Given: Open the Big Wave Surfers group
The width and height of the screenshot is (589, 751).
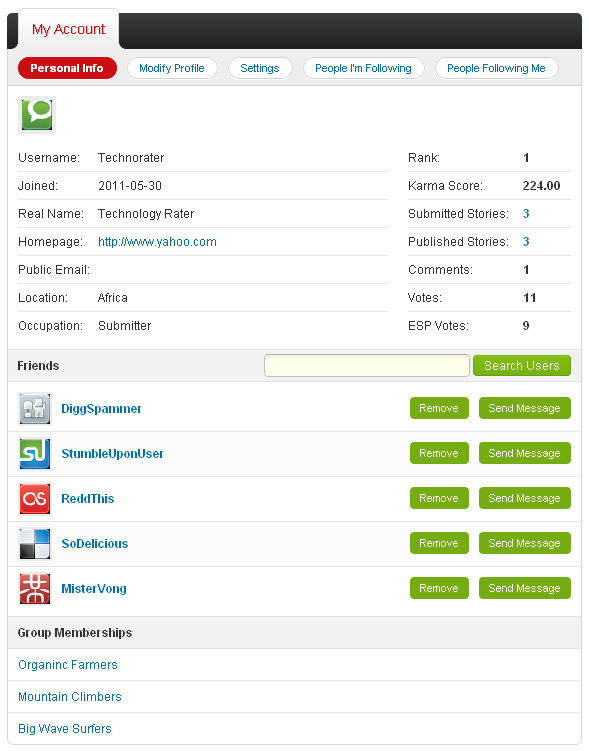Looking at the screenshot, I should [x=65, y=728].
